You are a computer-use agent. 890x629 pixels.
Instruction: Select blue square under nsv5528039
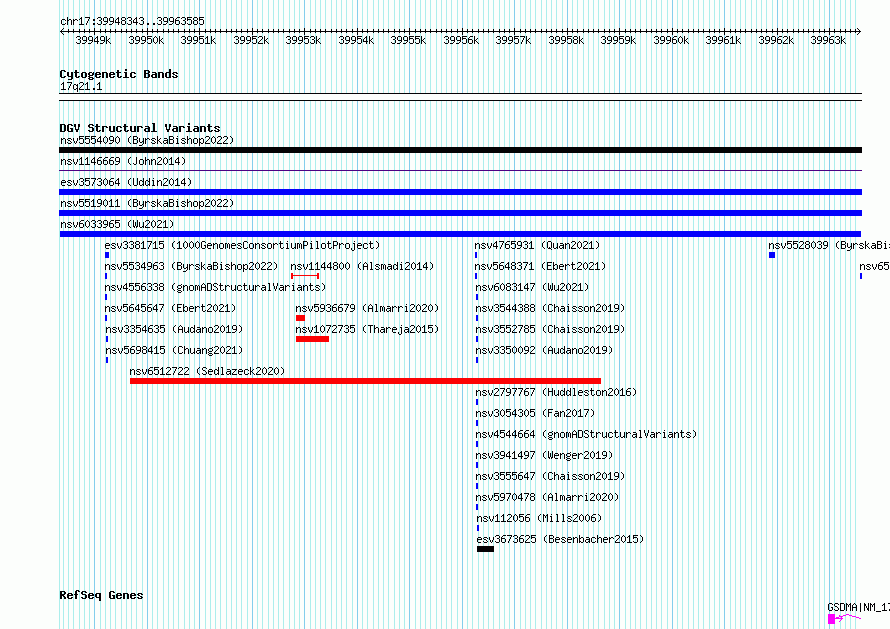[772, 255]
